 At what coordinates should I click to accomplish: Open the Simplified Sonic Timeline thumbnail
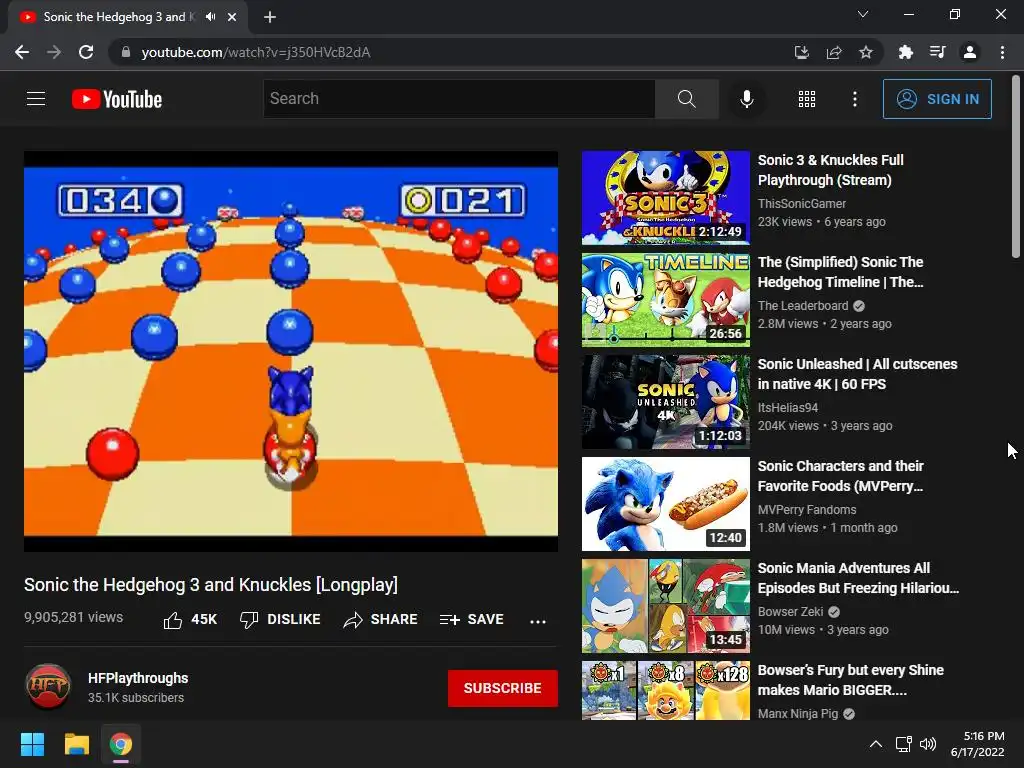665,300
